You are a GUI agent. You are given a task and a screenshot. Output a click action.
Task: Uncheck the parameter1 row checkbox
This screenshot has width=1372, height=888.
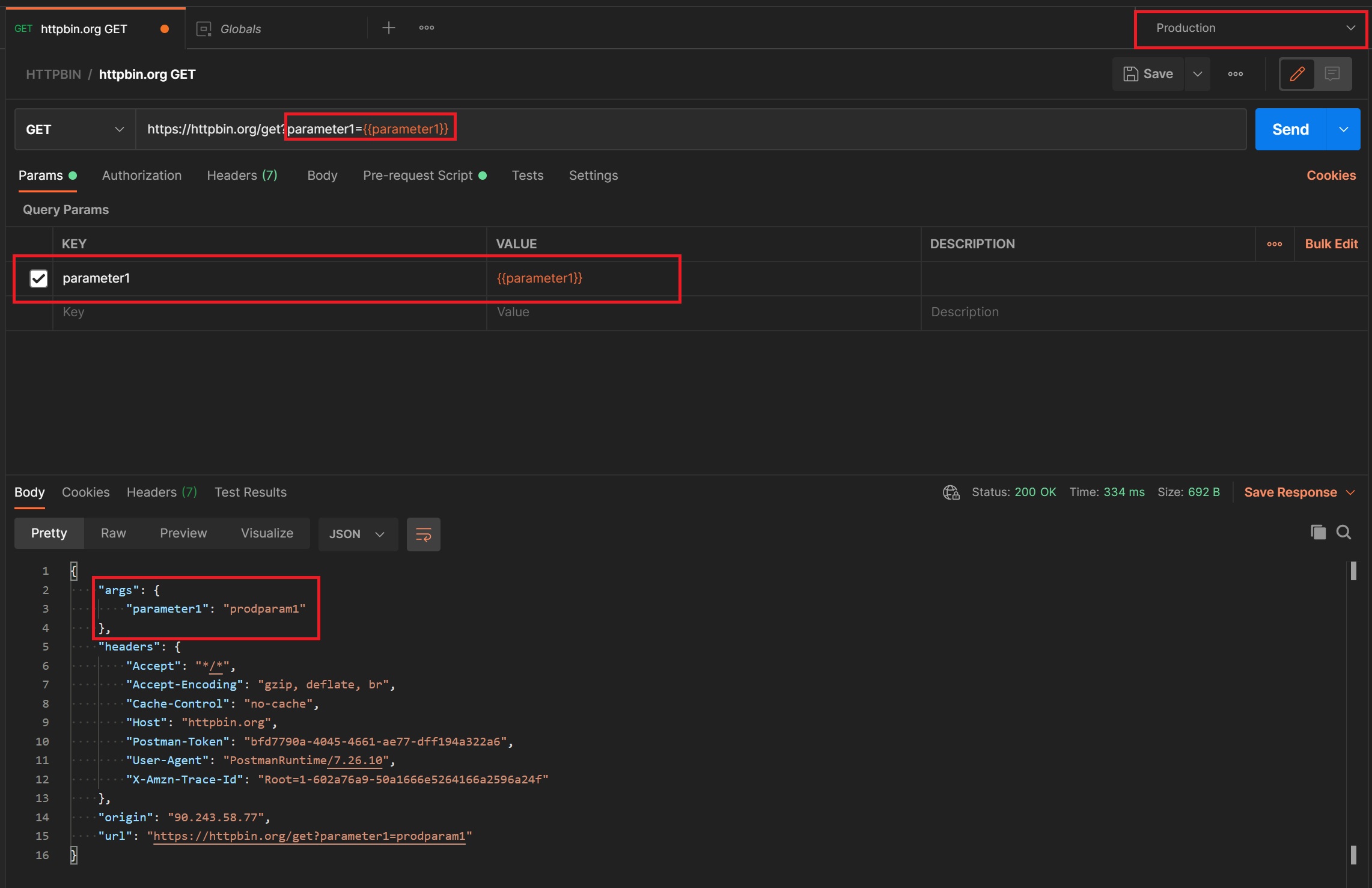click(x=38, y=278)
